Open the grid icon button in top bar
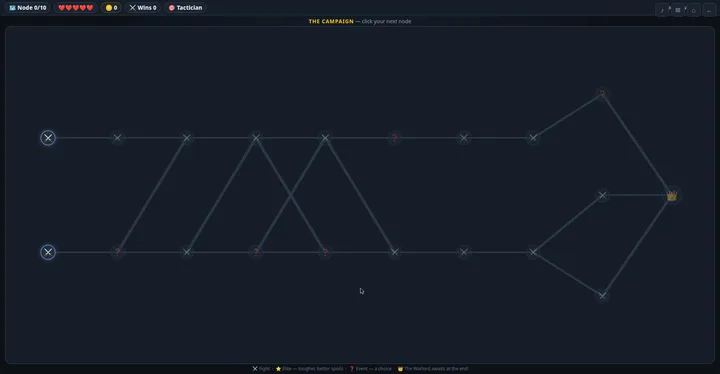720x374 pixels. (x=678, y=10)
